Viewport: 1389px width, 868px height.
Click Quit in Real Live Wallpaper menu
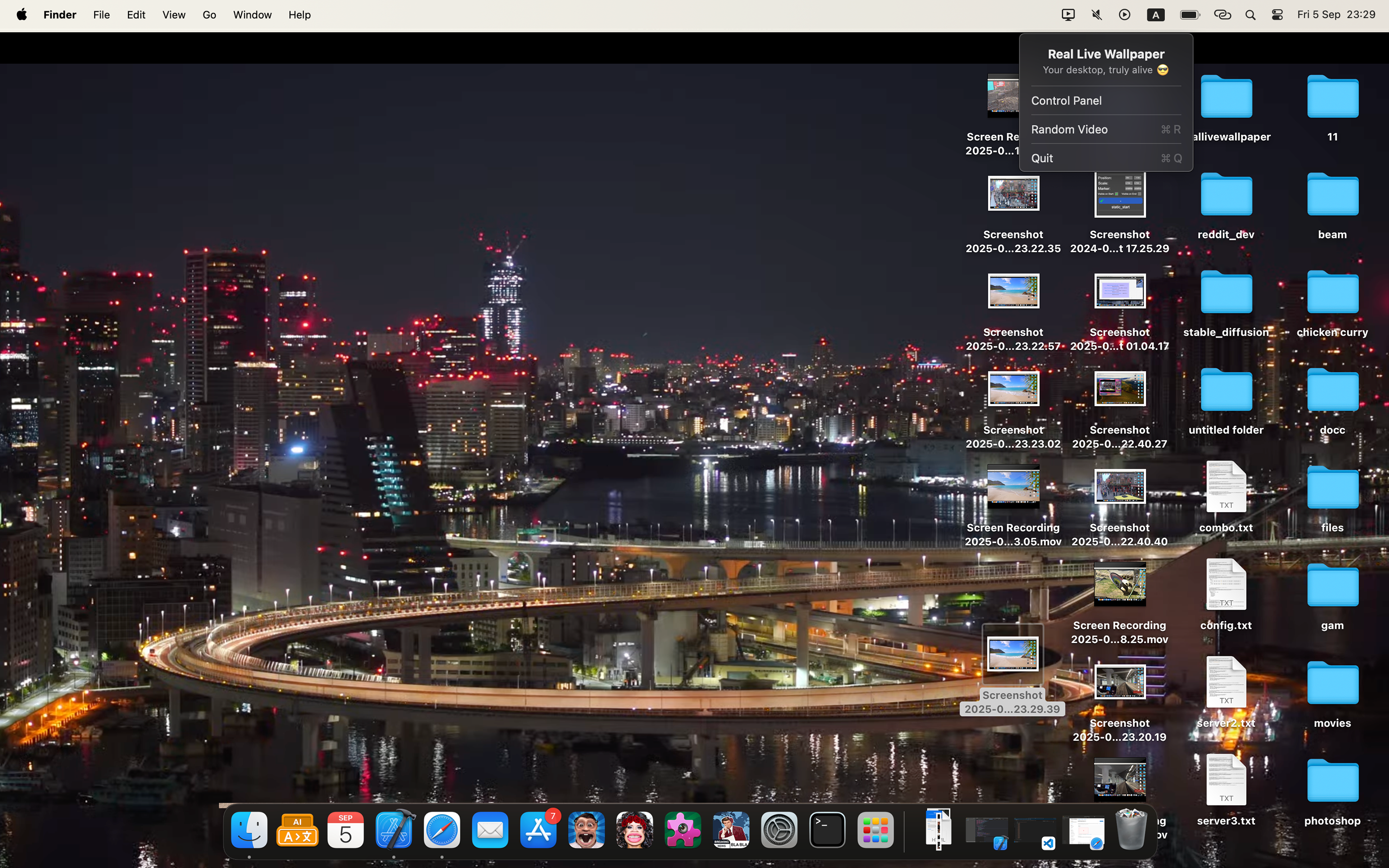pyautogui.click(x=1042, y=158)
